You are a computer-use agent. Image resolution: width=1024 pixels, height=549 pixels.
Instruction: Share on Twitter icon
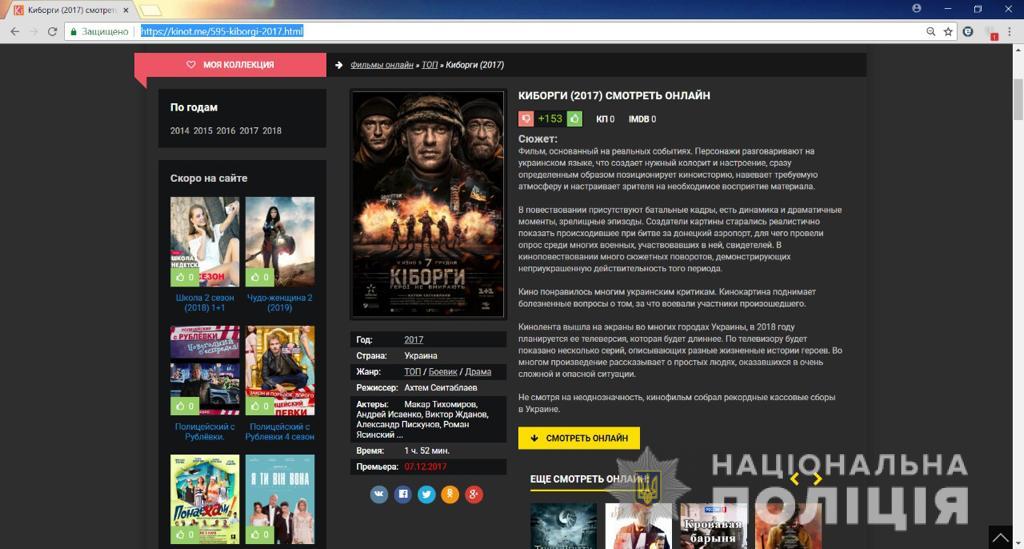point(426,494)
